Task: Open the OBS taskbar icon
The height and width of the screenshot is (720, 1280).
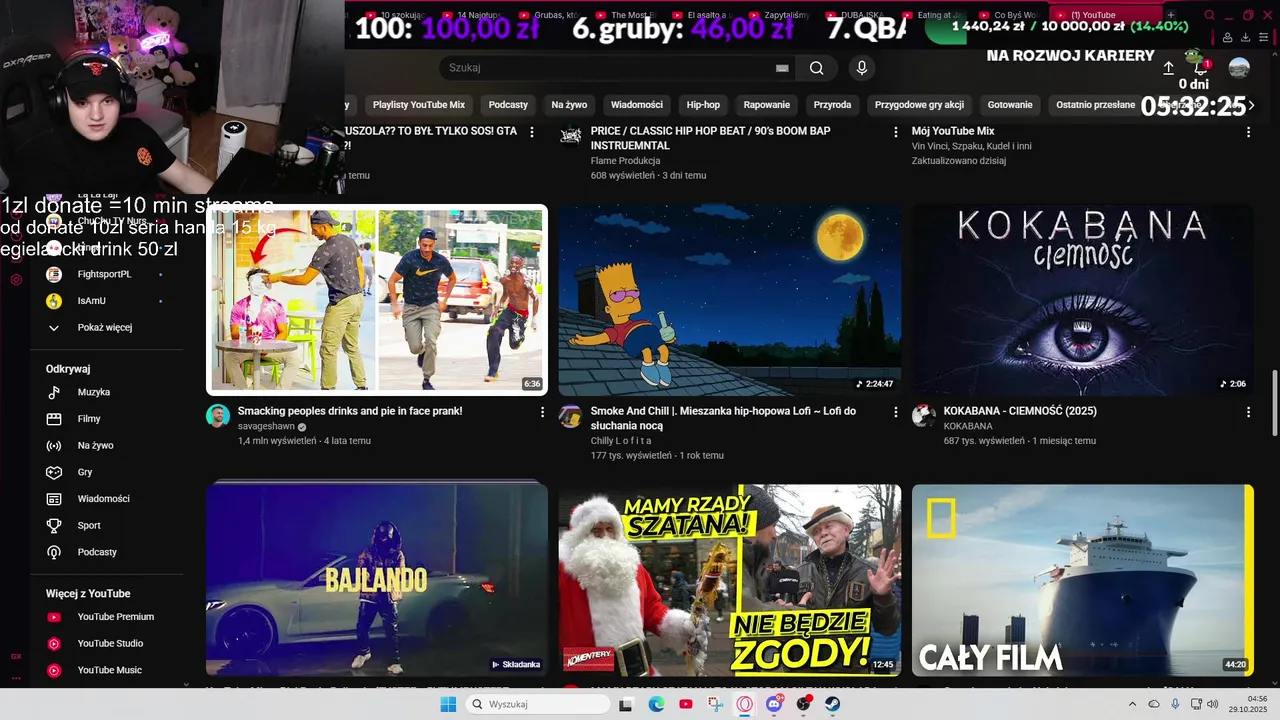Action: coord(803,704)
